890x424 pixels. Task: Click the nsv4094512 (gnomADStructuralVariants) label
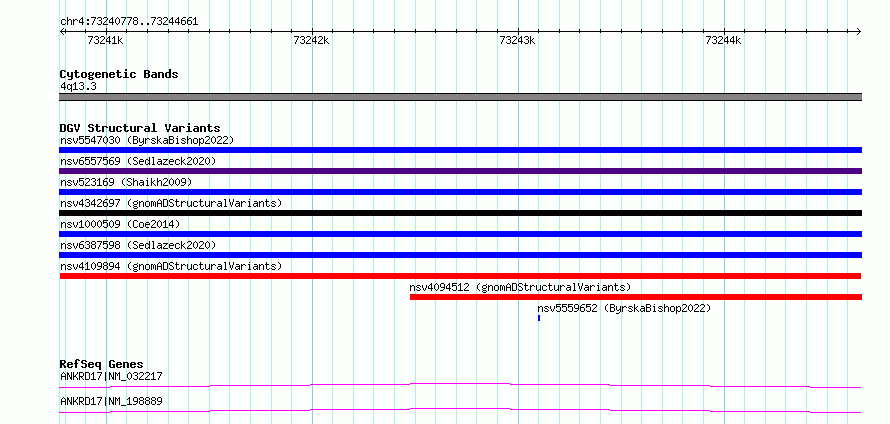point(520,287)
